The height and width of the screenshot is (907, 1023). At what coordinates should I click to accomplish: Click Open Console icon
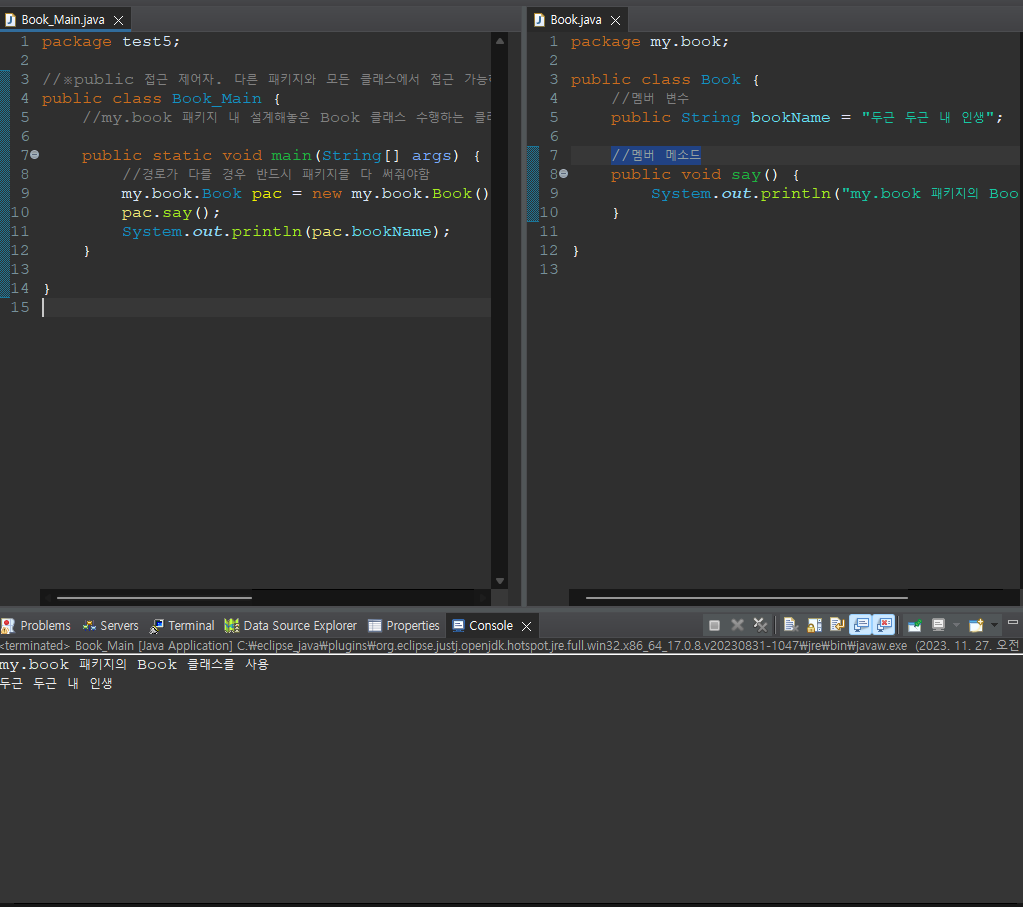click(x=976, y=625)
